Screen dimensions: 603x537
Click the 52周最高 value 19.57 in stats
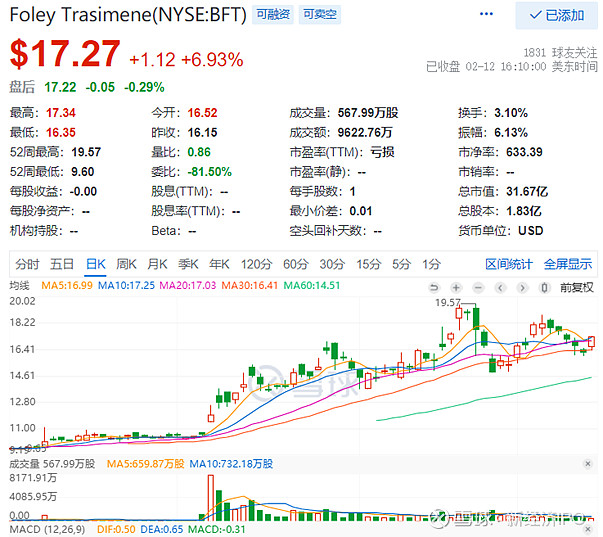point(86,152)
